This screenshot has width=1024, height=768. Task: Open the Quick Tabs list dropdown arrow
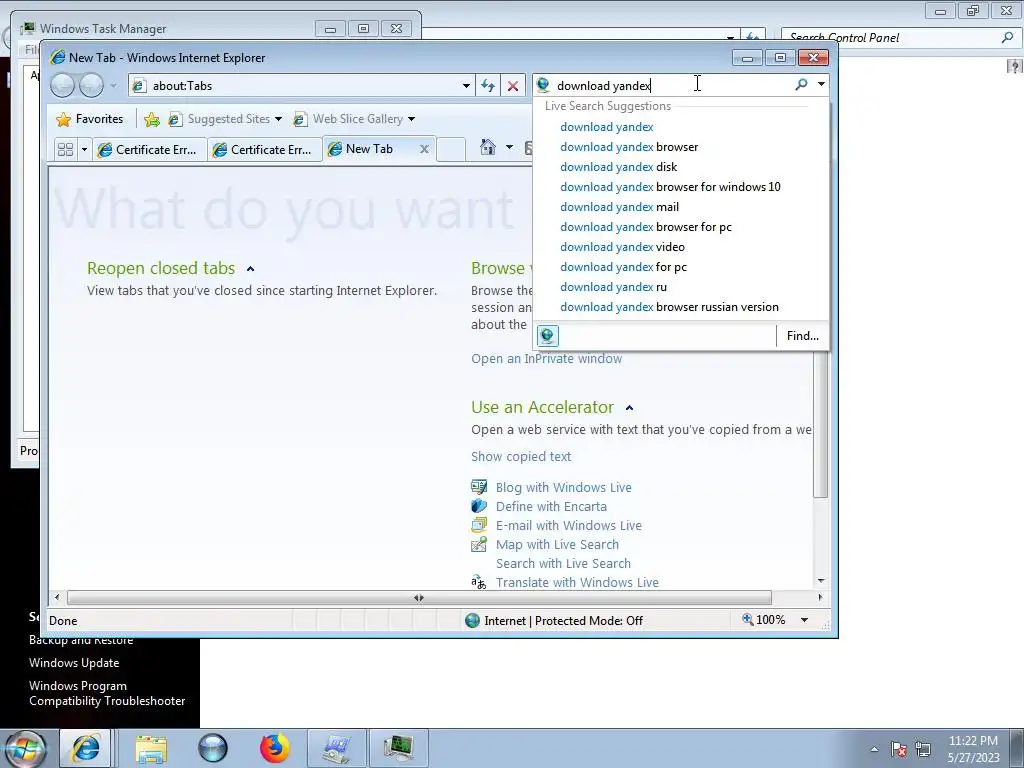point(84,150)
